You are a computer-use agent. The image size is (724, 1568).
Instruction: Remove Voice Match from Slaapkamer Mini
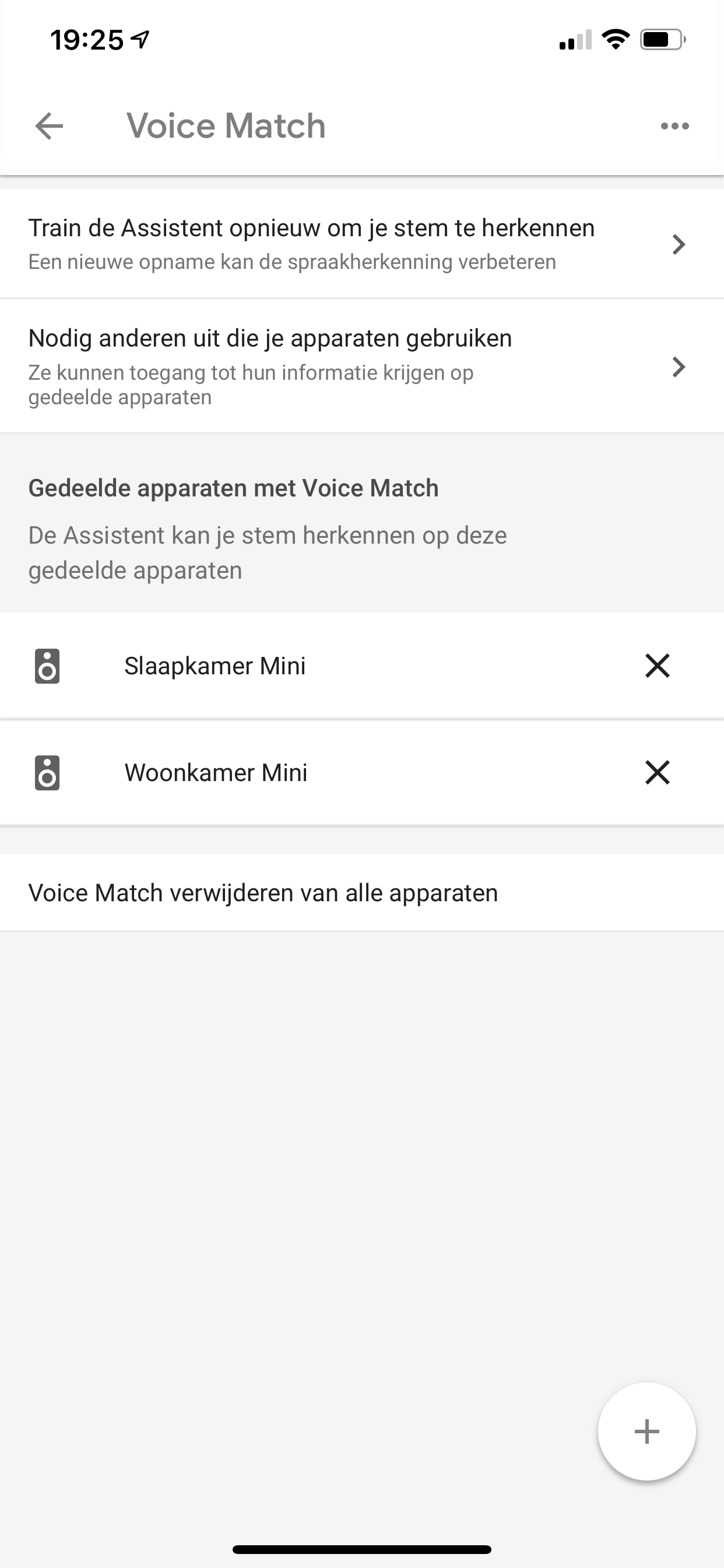[657, 666]
